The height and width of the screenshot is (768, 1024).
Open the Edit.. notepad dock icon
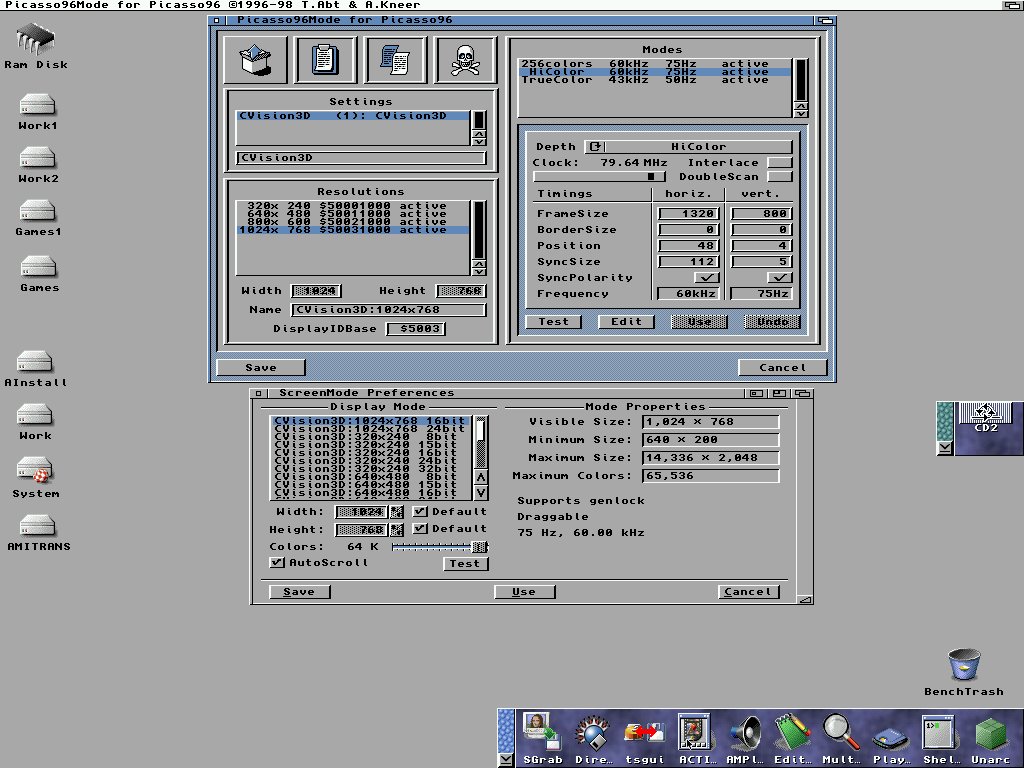pos(793,739)
